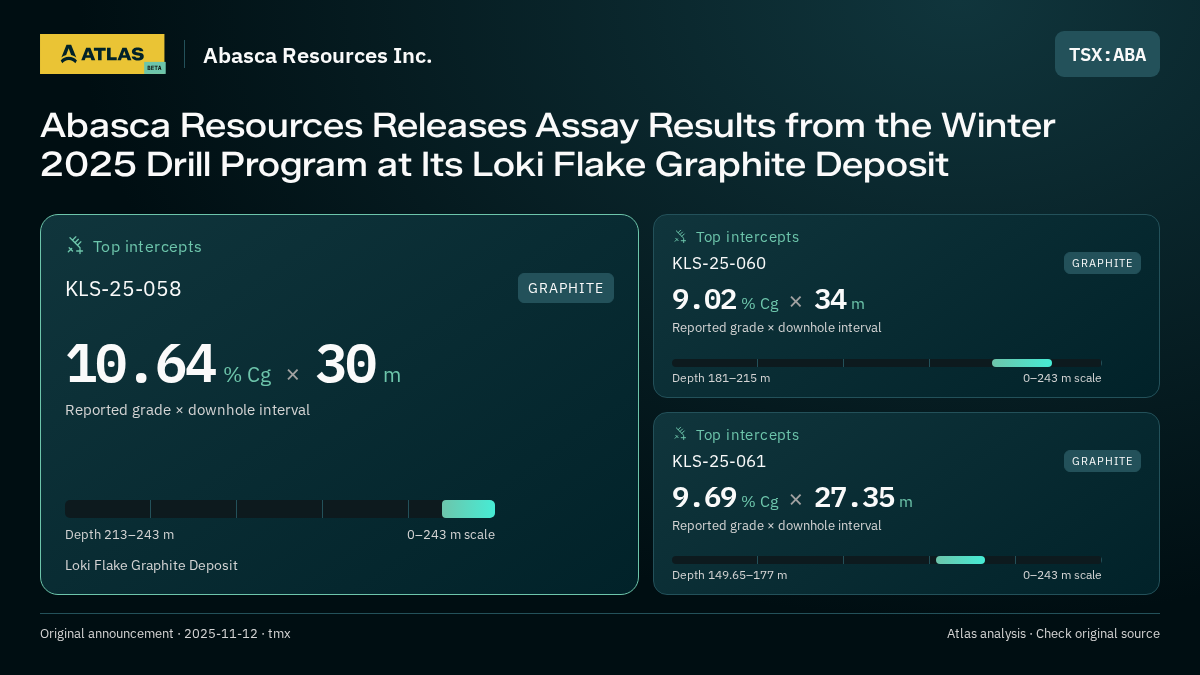Click the KLS-25-060 depth interval bar

(886, 363)
